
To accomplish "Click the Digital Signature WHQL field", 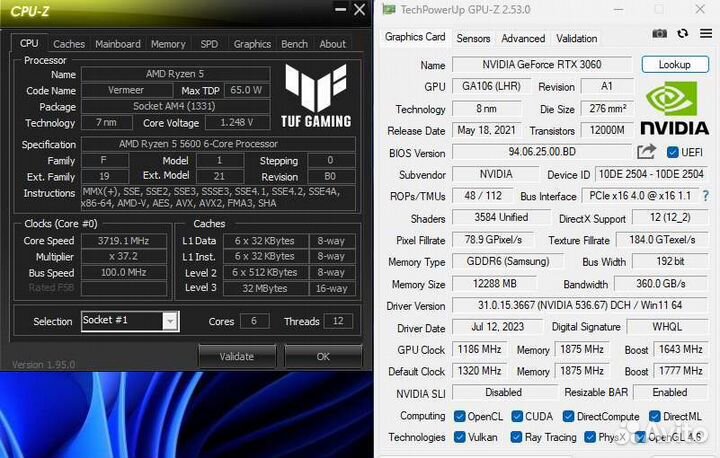I will (x=667, y=327).
